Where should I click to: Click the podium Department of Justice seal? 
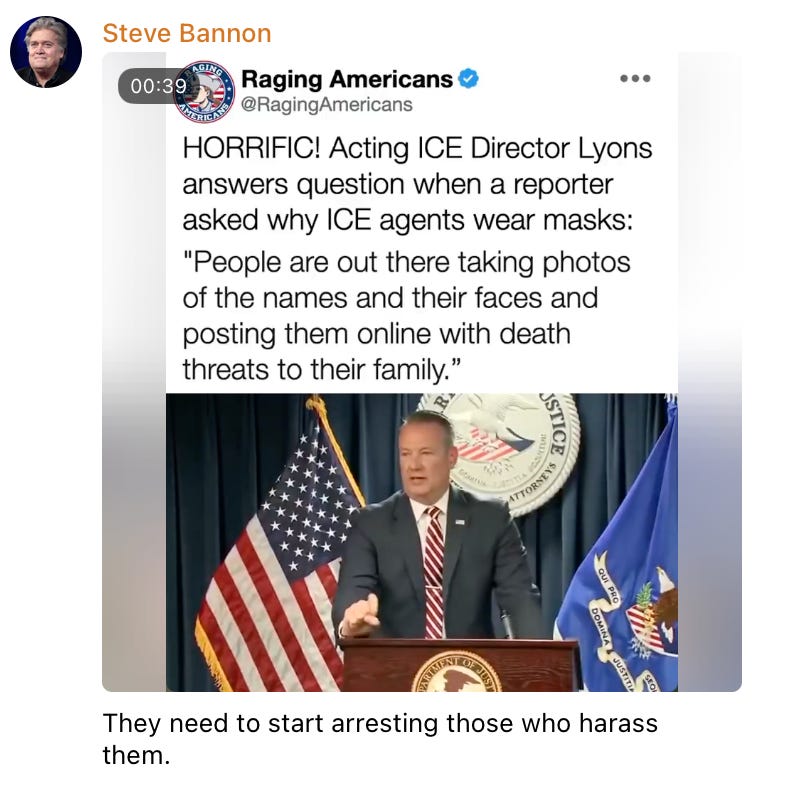coord(457,672)
